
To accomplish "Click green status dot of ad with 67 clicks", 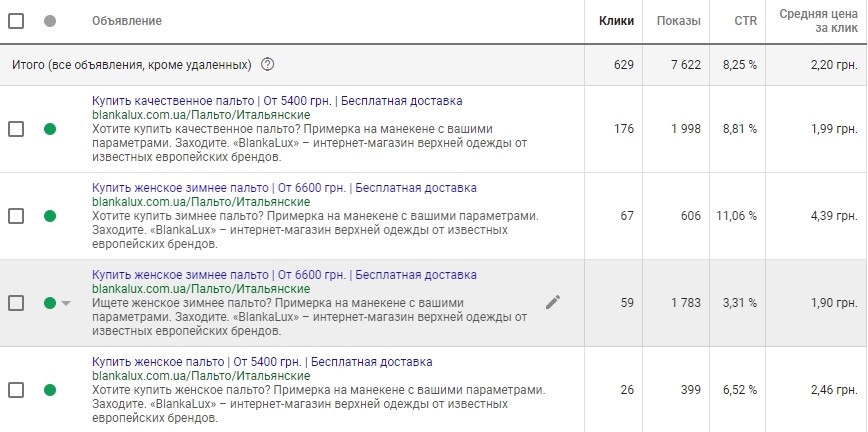I will pos(50,216).
